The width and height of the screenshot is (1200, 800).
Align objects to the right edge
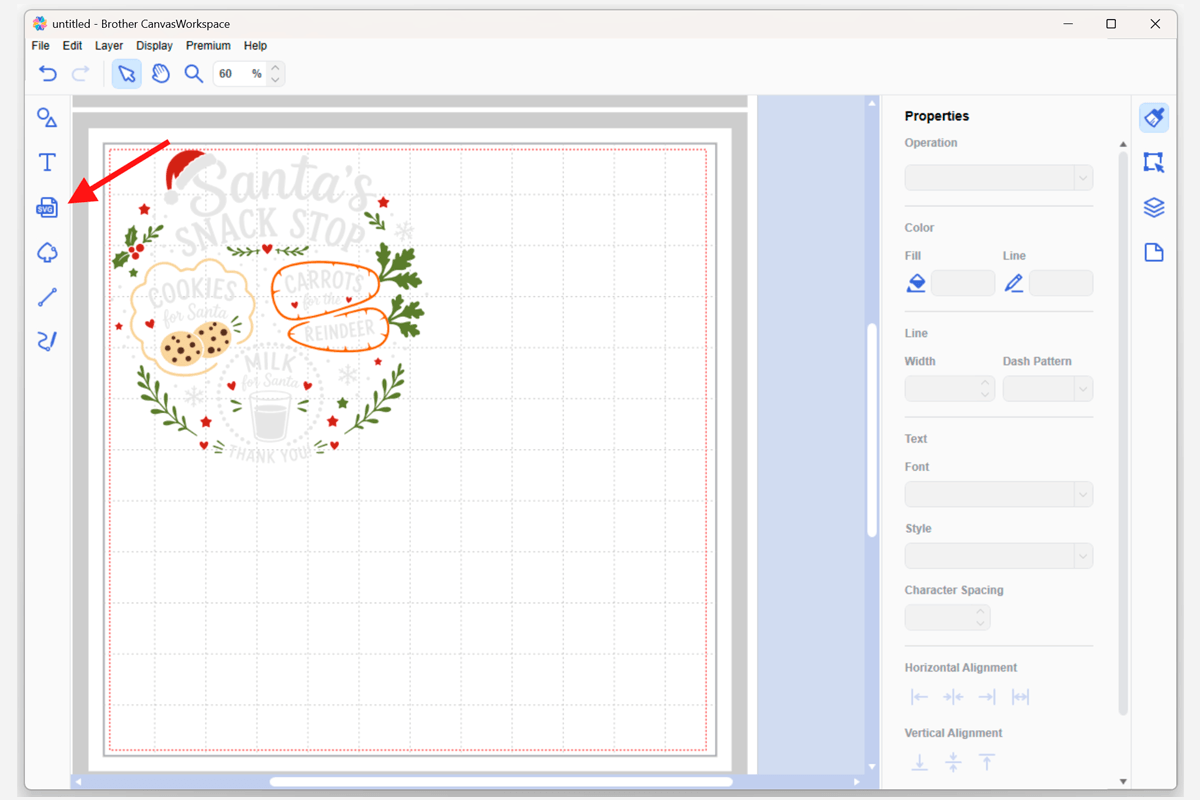(x=987, y=697)
